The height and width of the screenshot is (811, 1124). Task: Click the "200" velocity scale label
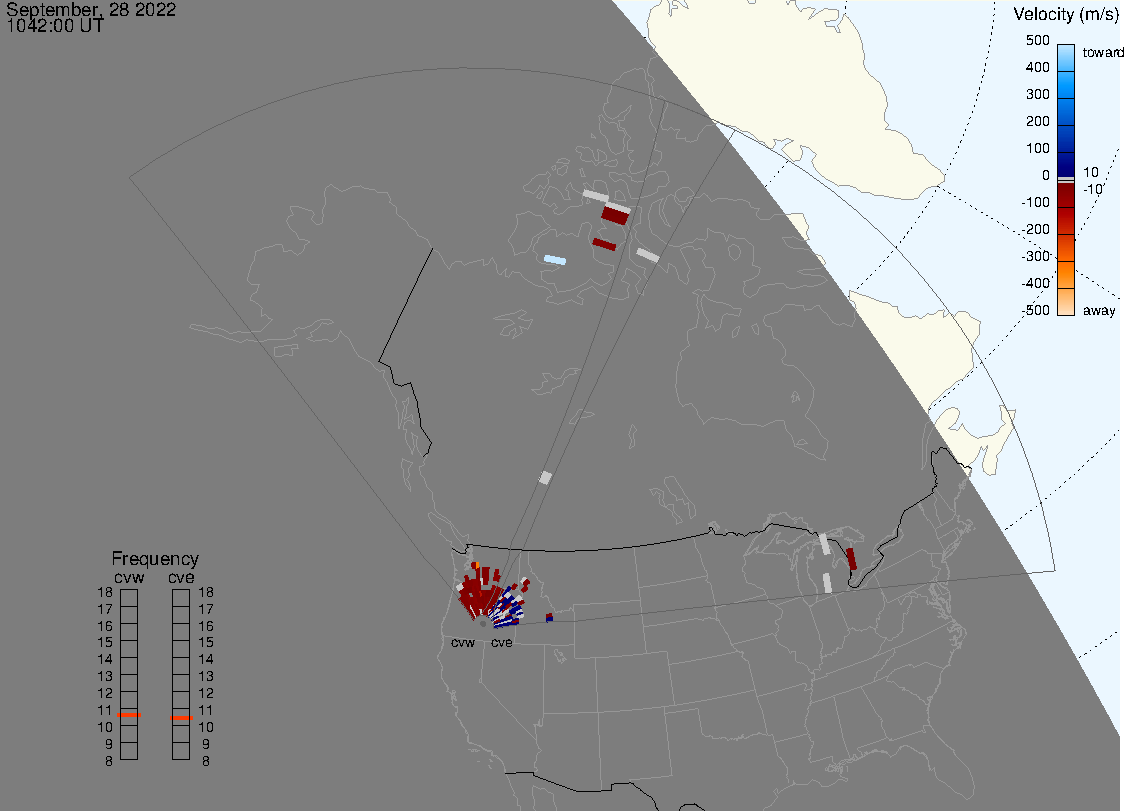coord(1037,121)
